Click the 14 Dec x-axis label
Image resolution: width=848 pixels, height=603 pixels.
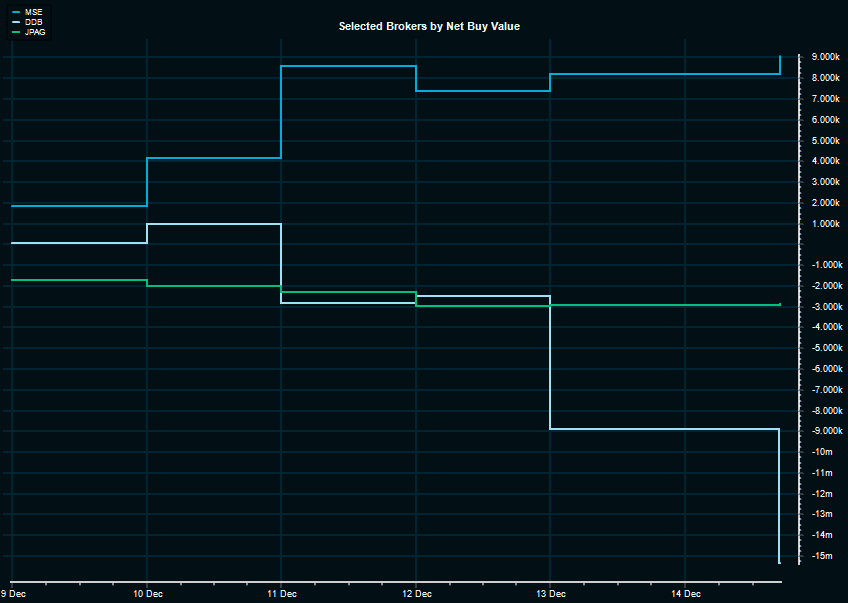tap(685, 594)
